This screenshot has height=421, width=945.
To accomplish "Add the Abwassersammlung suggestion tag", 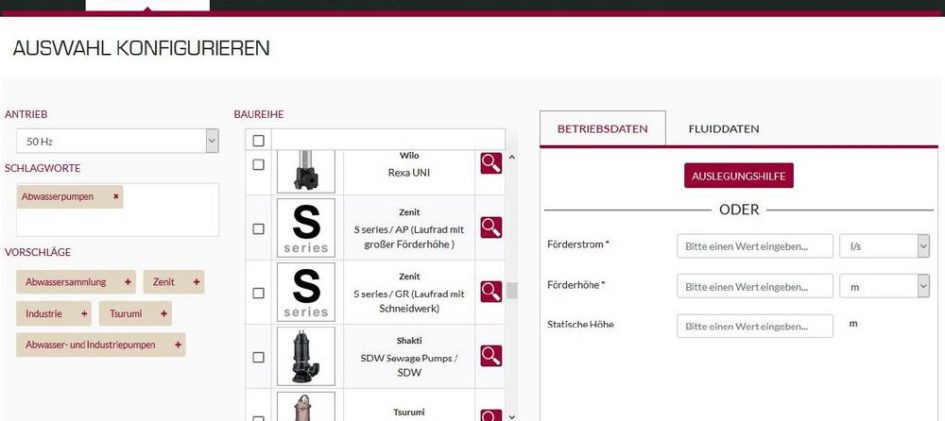I will click(128, 283).
